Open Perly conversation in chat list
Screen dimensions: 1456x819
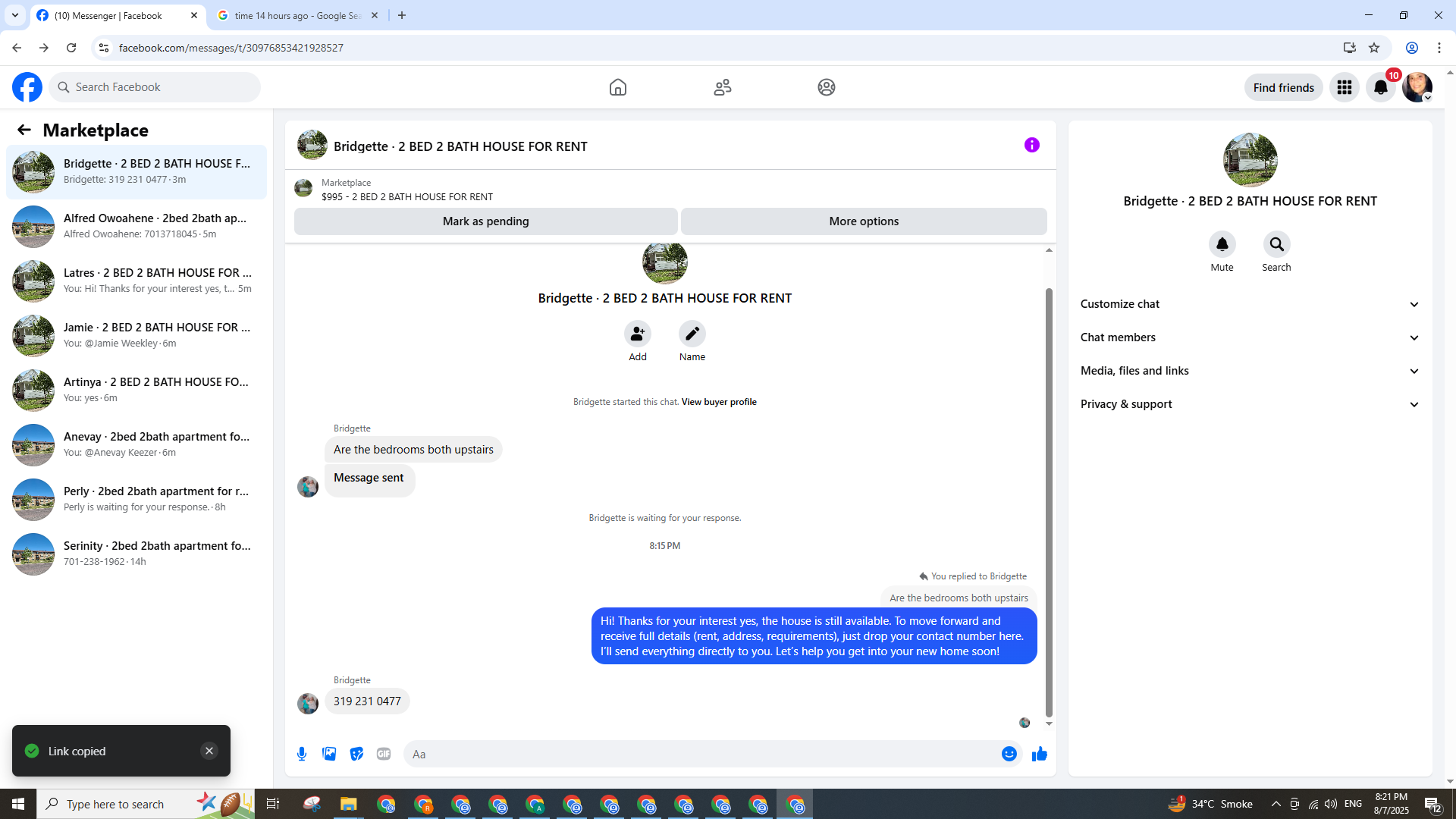136,500
